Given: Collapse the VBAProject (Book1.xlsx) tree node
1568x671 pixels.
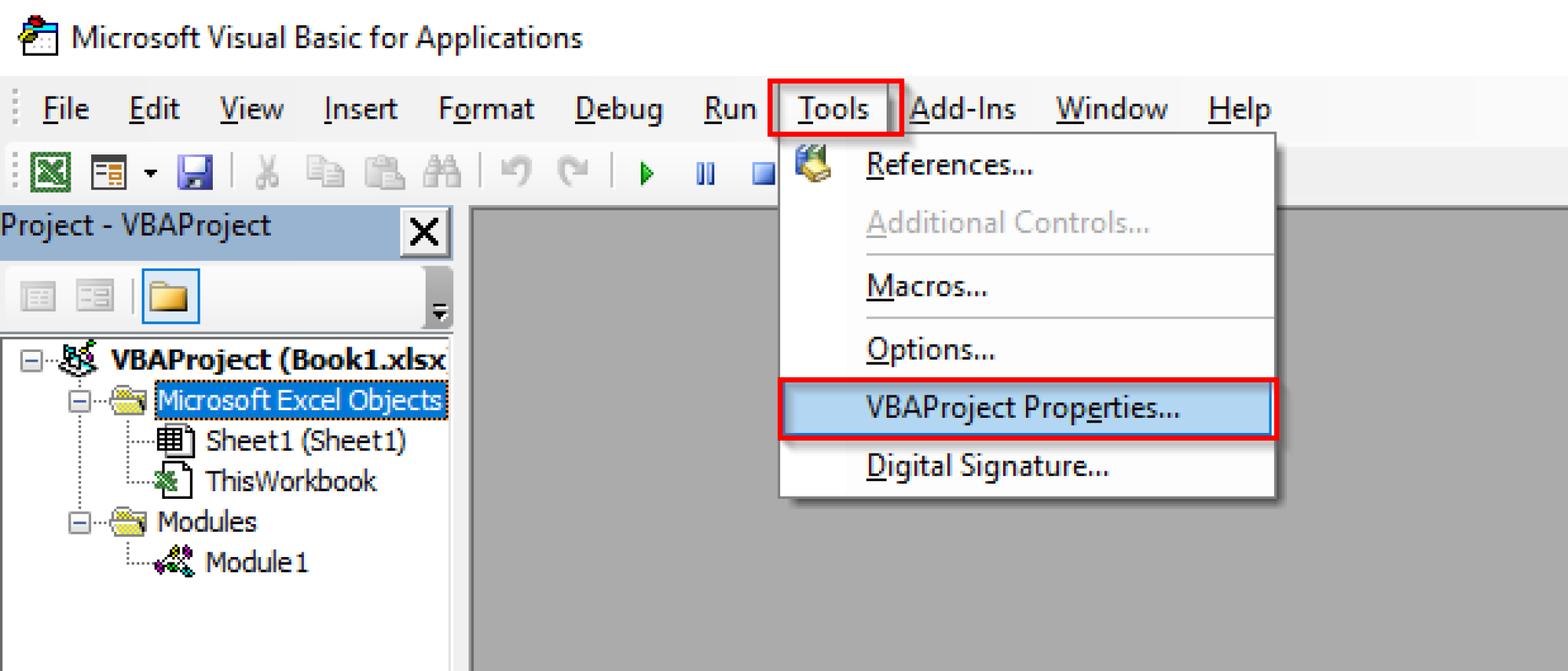Looking at the screenshot, I should tap(32, 360).
